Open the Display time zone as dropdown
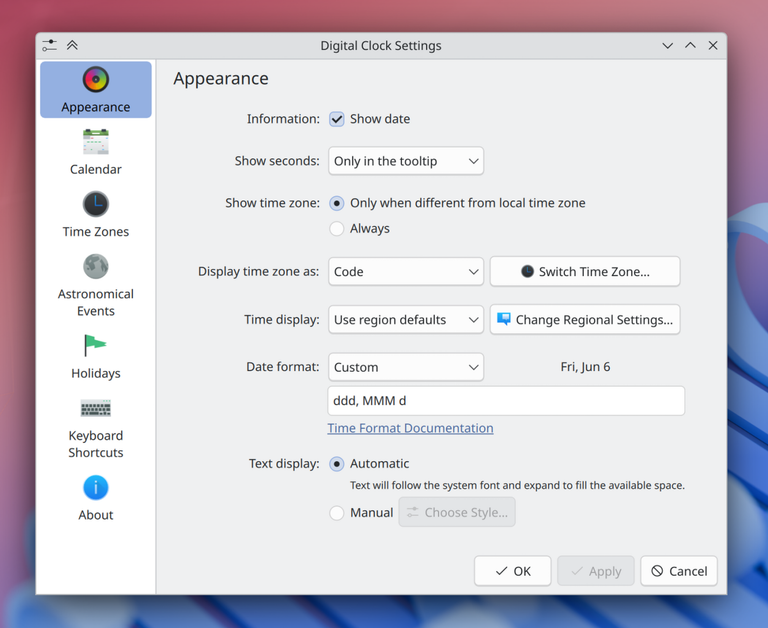 [406, 272]
